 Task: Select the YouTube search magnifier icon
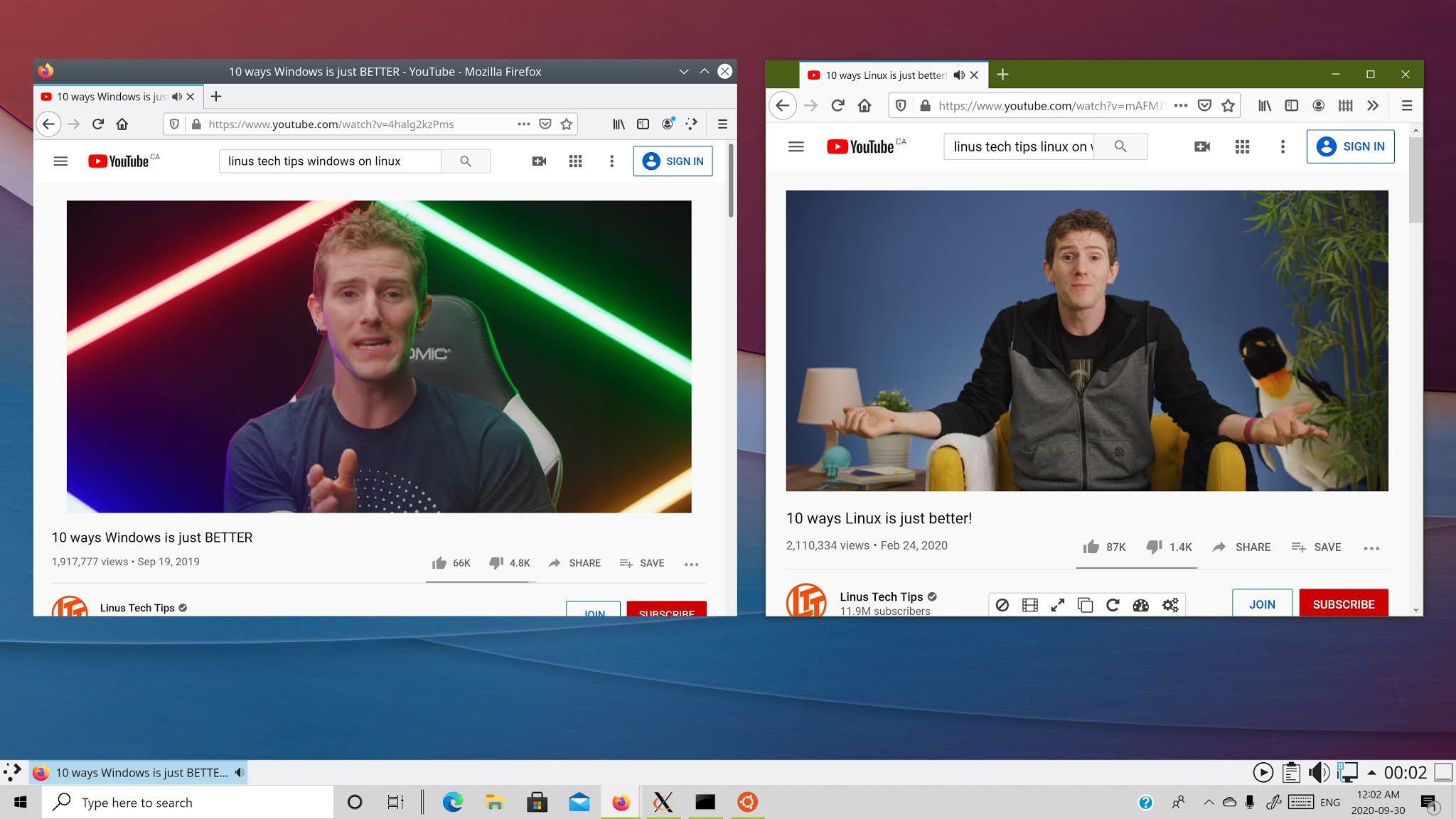pos(1121,146)
